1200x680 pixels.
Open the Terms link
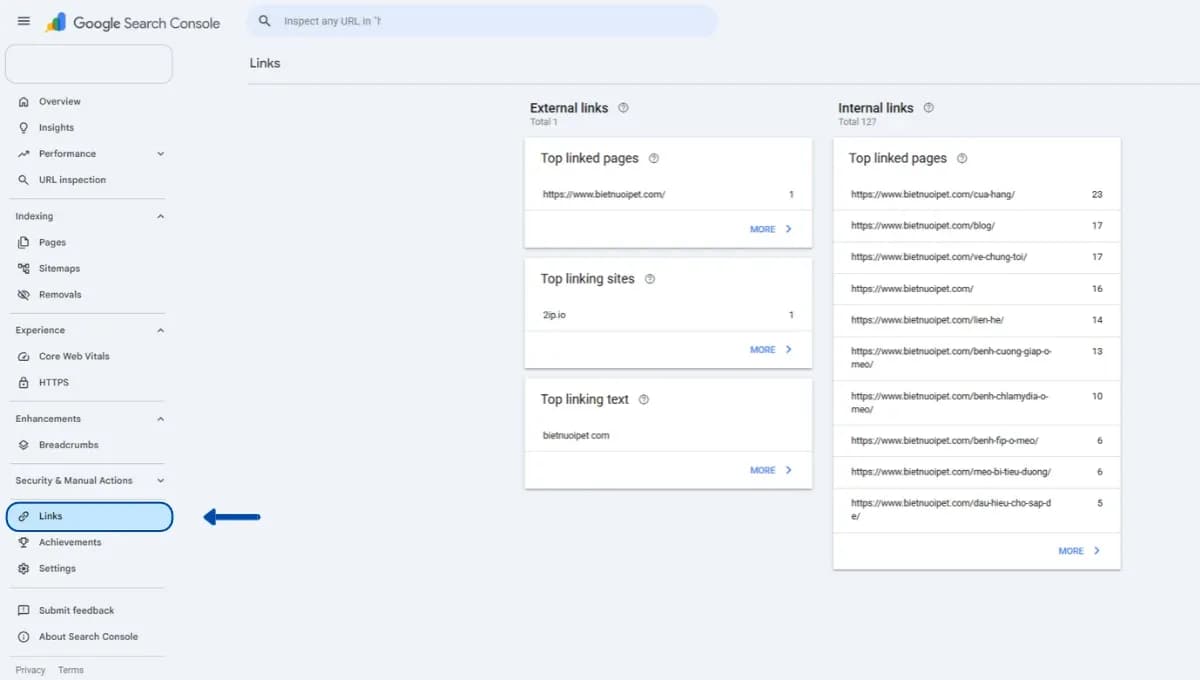click(71, 670)
